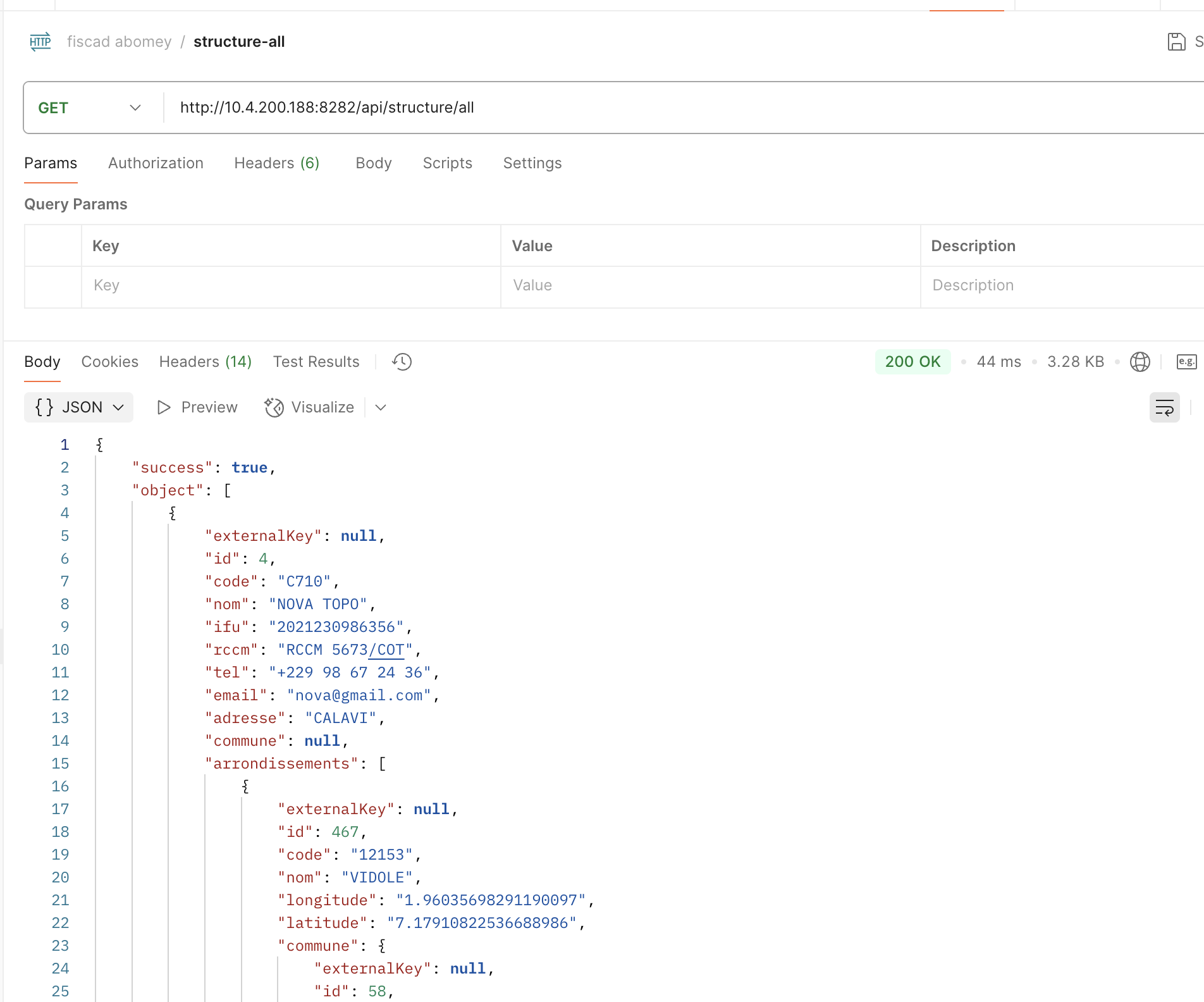This screenshot has width=1204, height=1002.
Task: Open the Scripts tab
Action: click(x=447, y=163)
